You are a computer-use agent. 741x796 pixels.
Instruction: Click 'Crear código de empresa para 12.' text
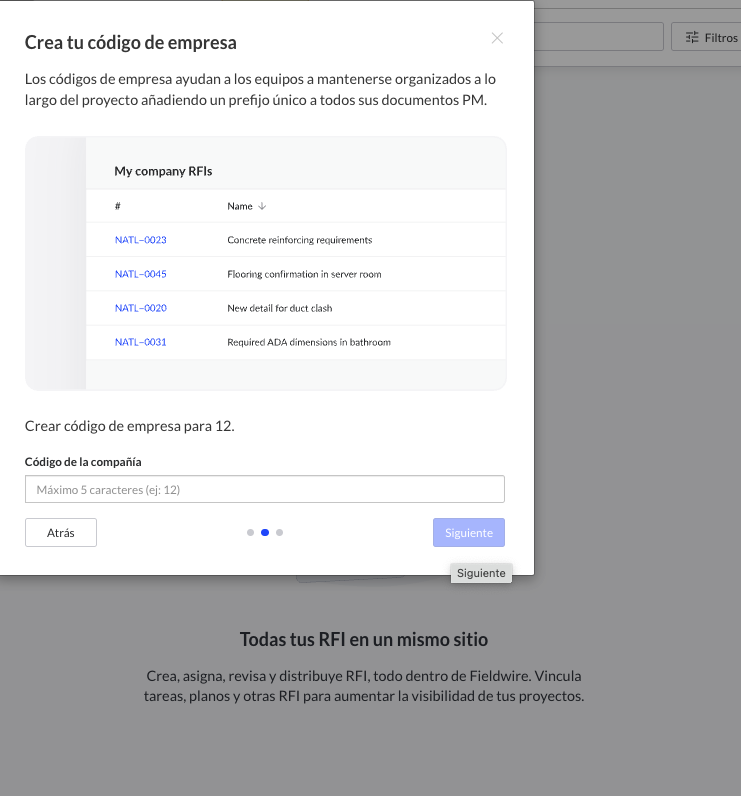click(129, 426)
